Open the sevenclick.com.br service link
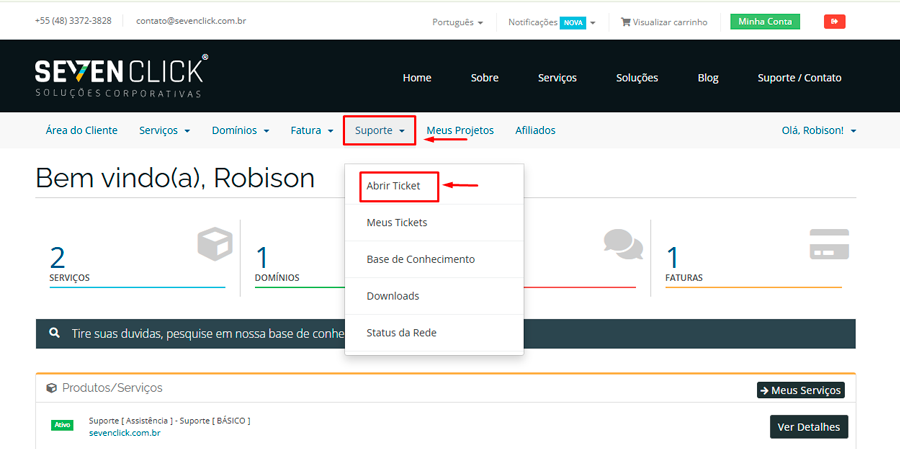The image size is (900, 449). (124, 433)
